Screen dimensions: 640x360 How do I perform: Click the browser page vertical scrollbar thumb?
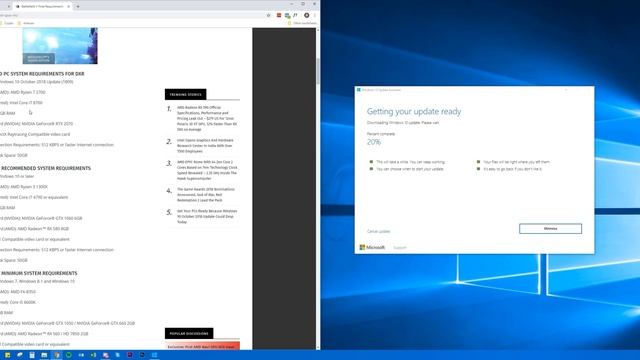tap(318, 71)
